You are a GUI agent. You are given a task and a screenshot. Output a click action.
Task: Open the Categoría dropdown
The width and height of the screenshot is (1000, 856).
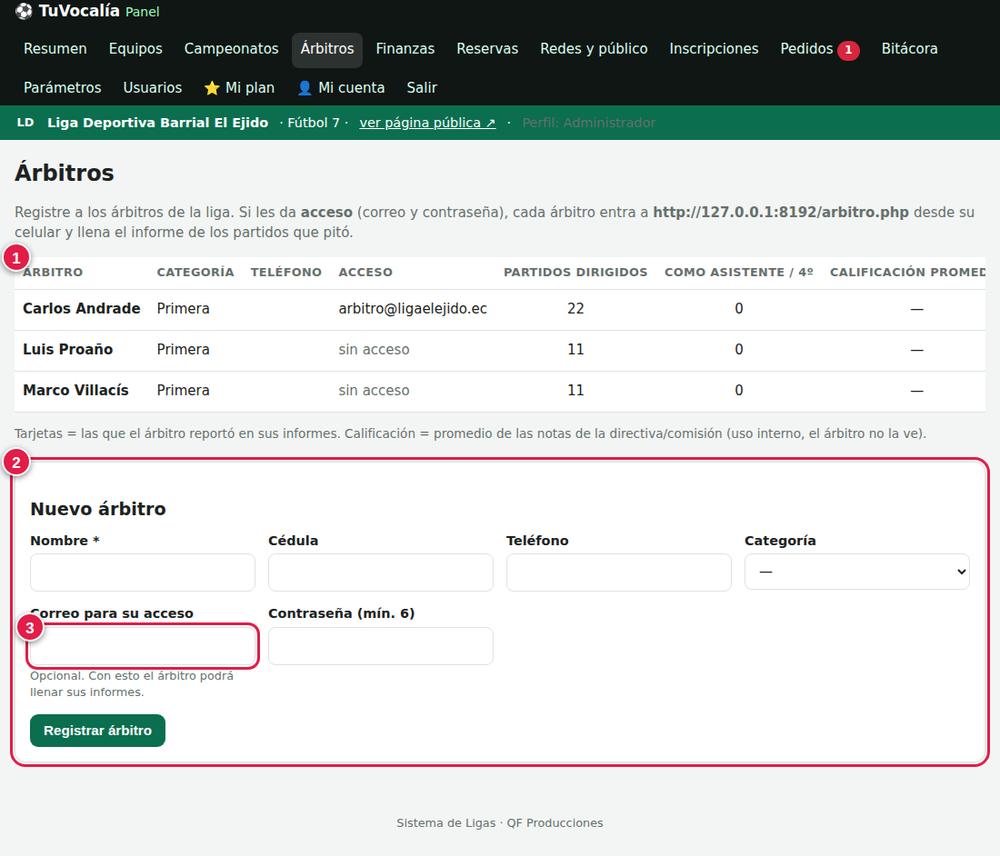pyautogui.click(x=857, y=572)
